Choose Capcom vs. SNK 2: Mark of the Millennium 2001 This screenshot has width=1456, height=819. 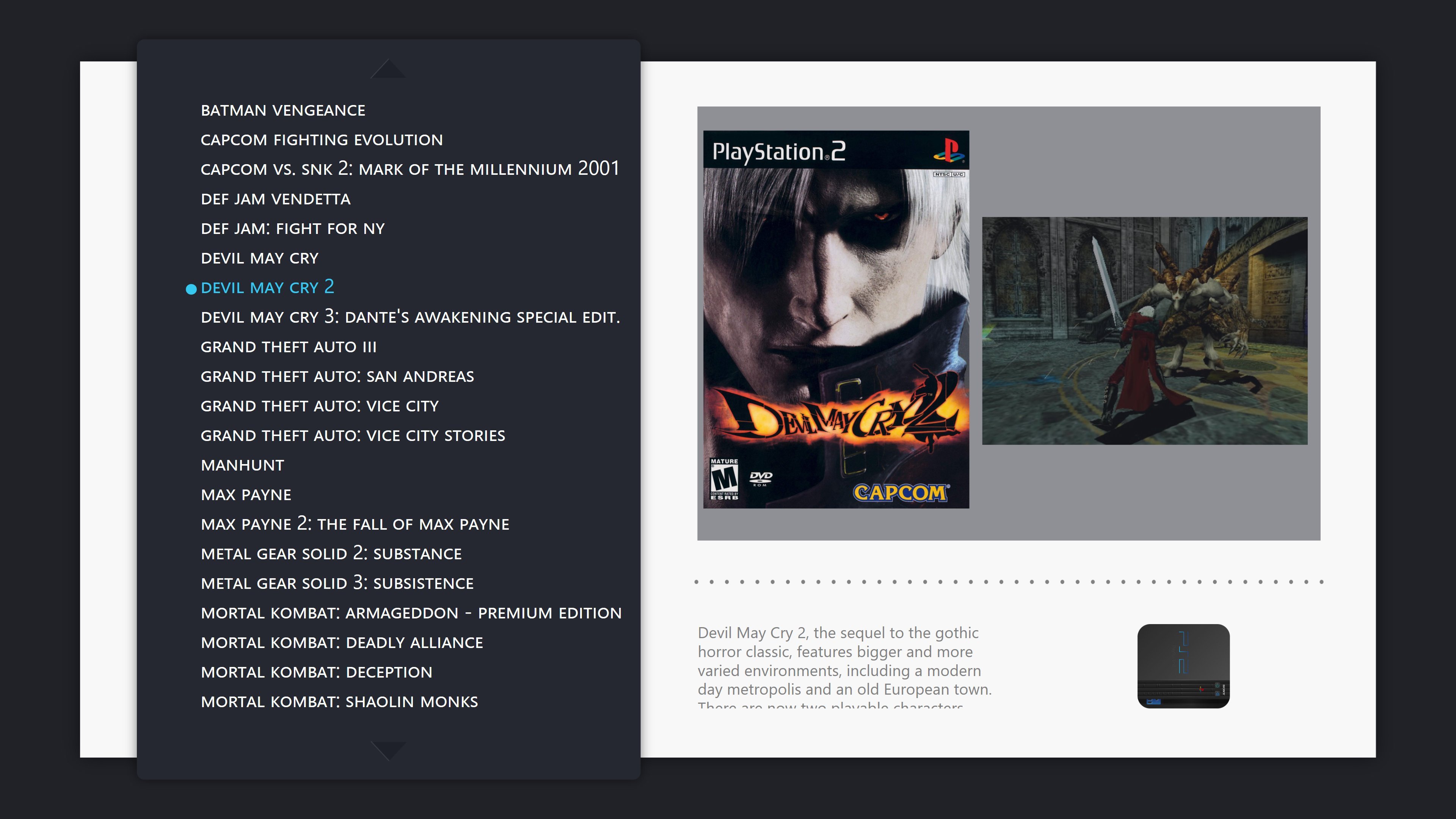(410, 168)
